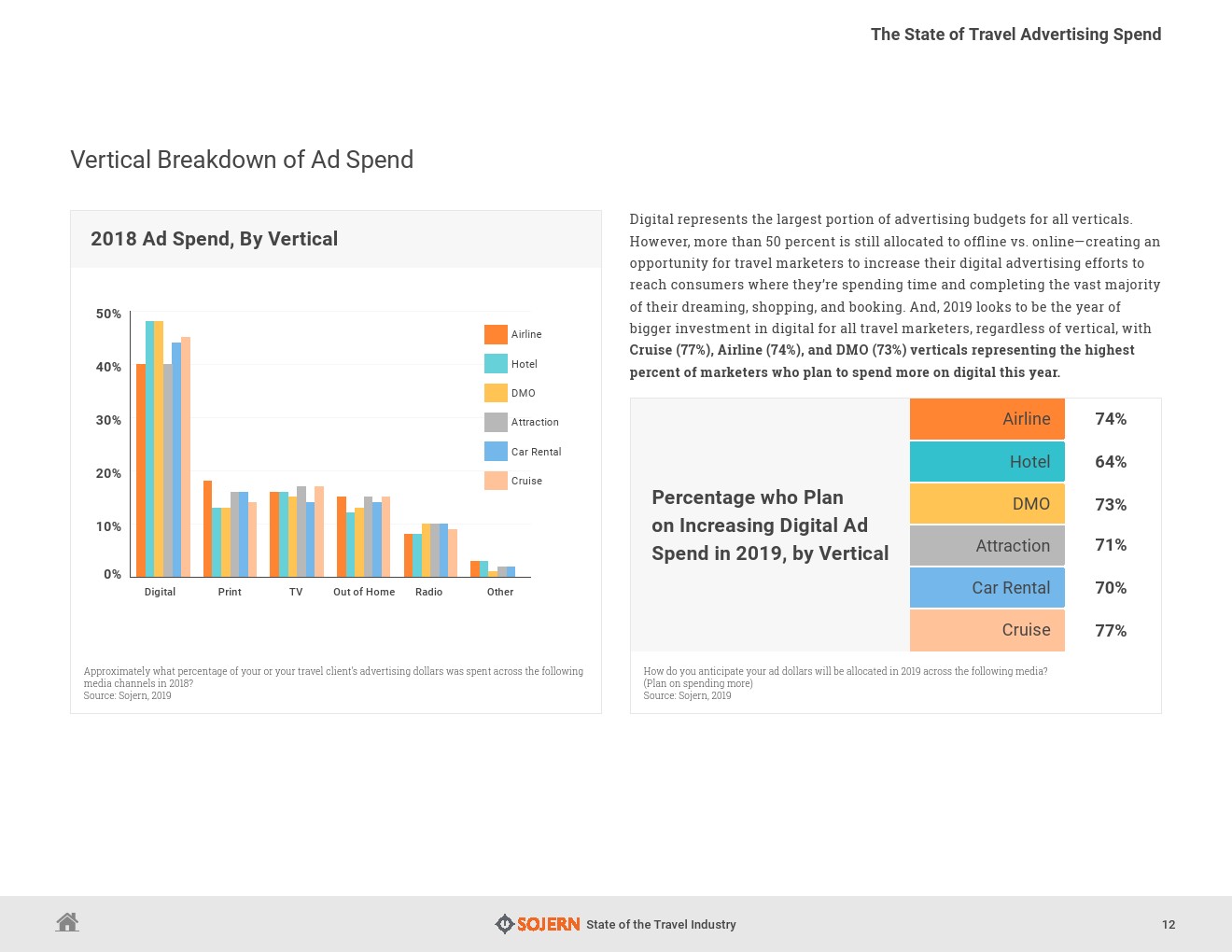Click page number 12 in the footer
Image resolution: width=1232 pixels, height=952 pixels.
coord(1168,925)
